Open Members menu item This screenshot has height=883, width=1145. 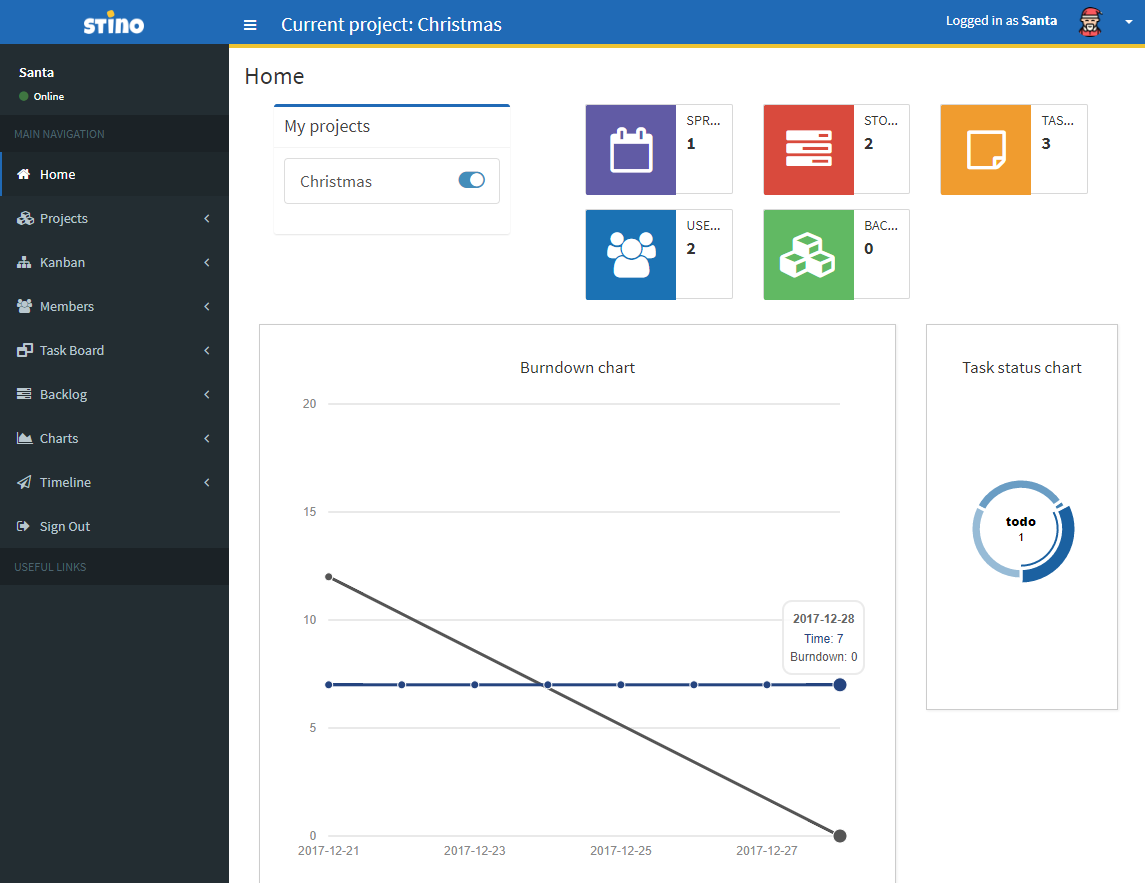(x=115, y=306)
